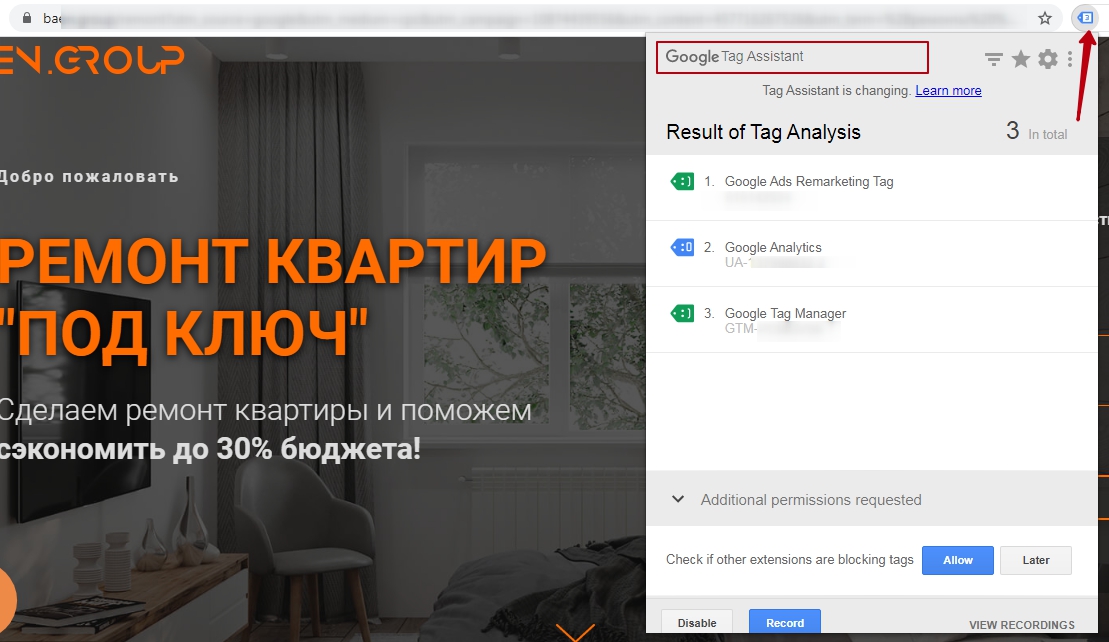Open the three-dot overflow menu in Tag Assistant
The width and height of the screenshot is (1109, 642).
[1071, 59]
